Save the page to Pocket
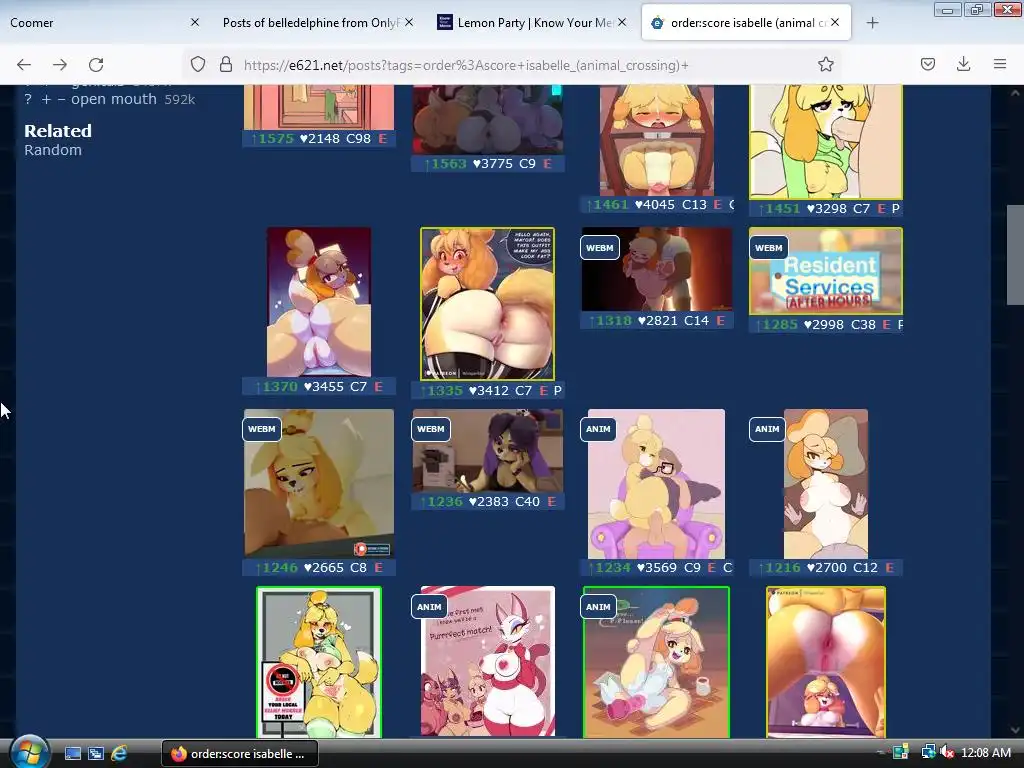 pos(927,64)
